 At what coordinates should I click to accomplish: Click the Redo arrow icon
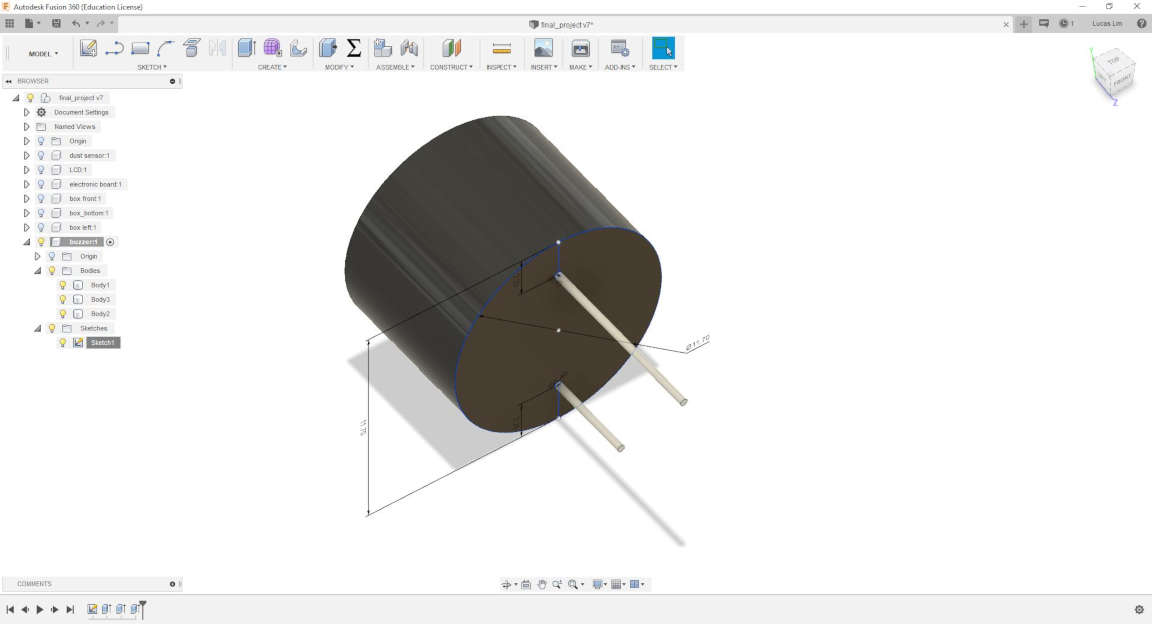click(x=101, y=24)
